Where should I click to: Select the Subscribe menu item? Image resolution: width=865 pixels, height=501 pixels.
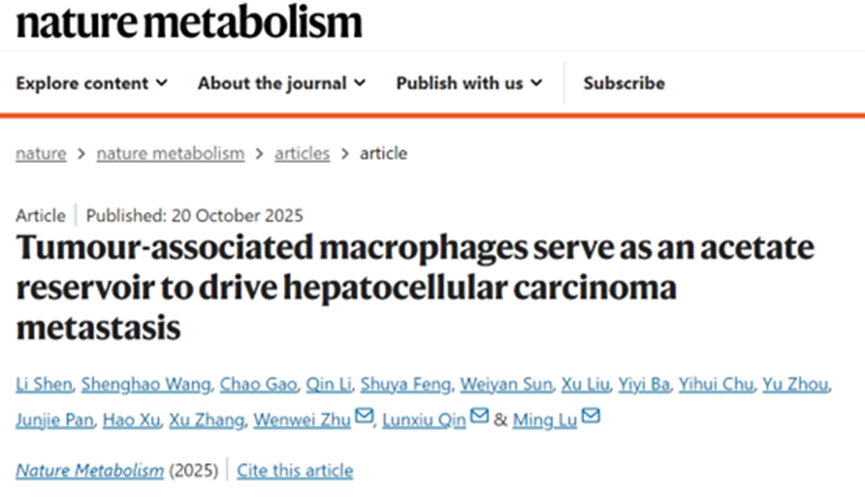tap(624, 83)
